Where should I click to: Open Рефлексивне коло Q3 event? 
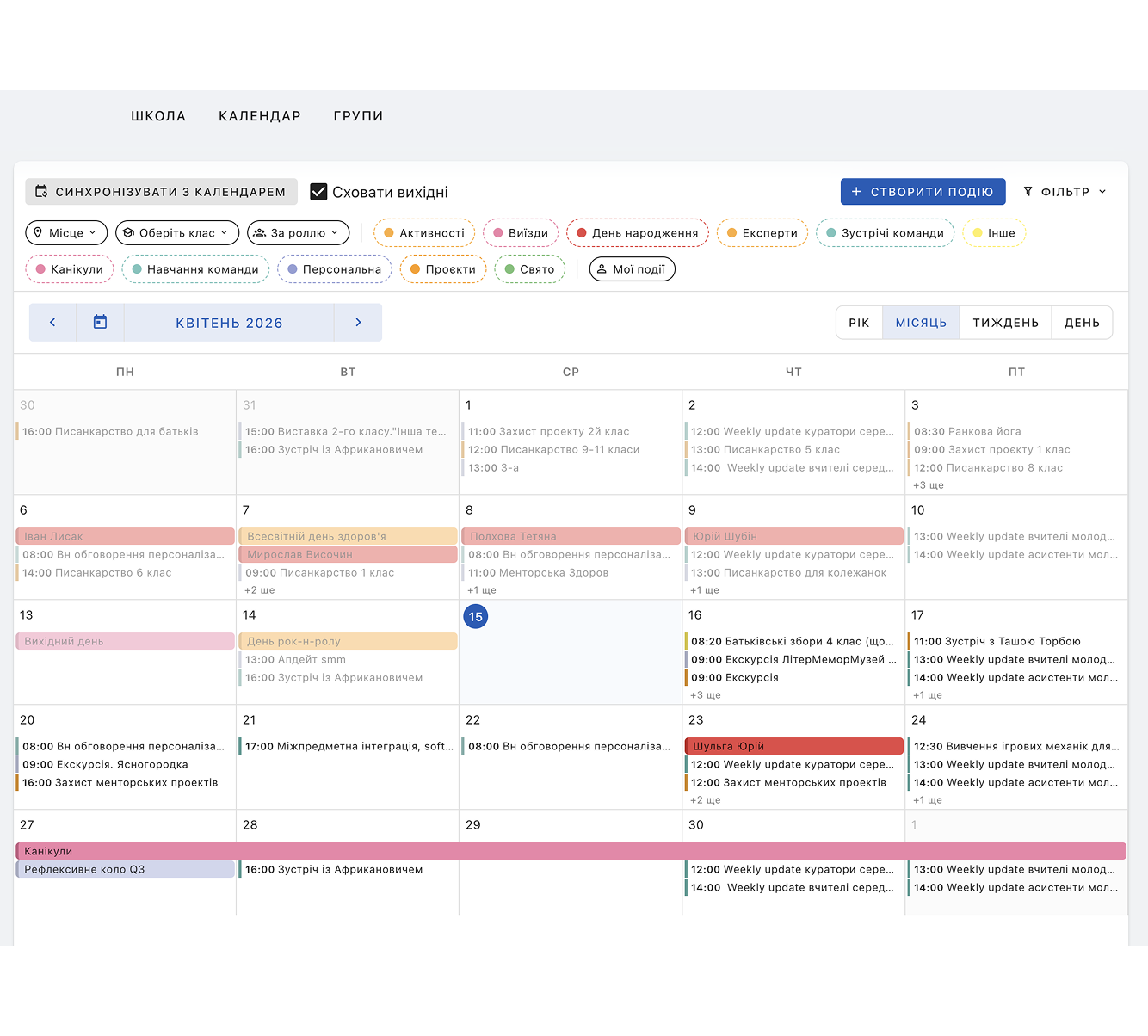click(125, 869)
